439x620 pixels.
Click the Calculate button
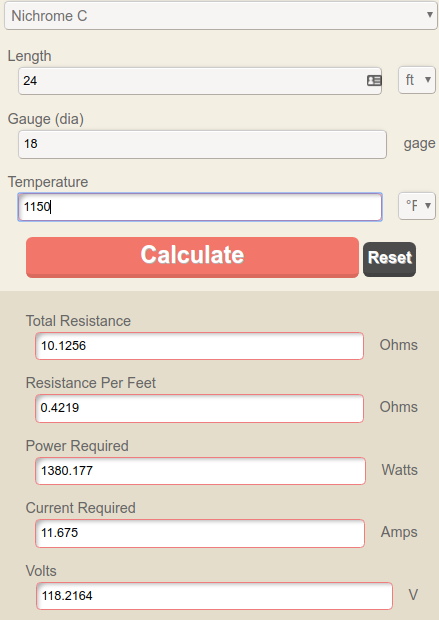192,257
